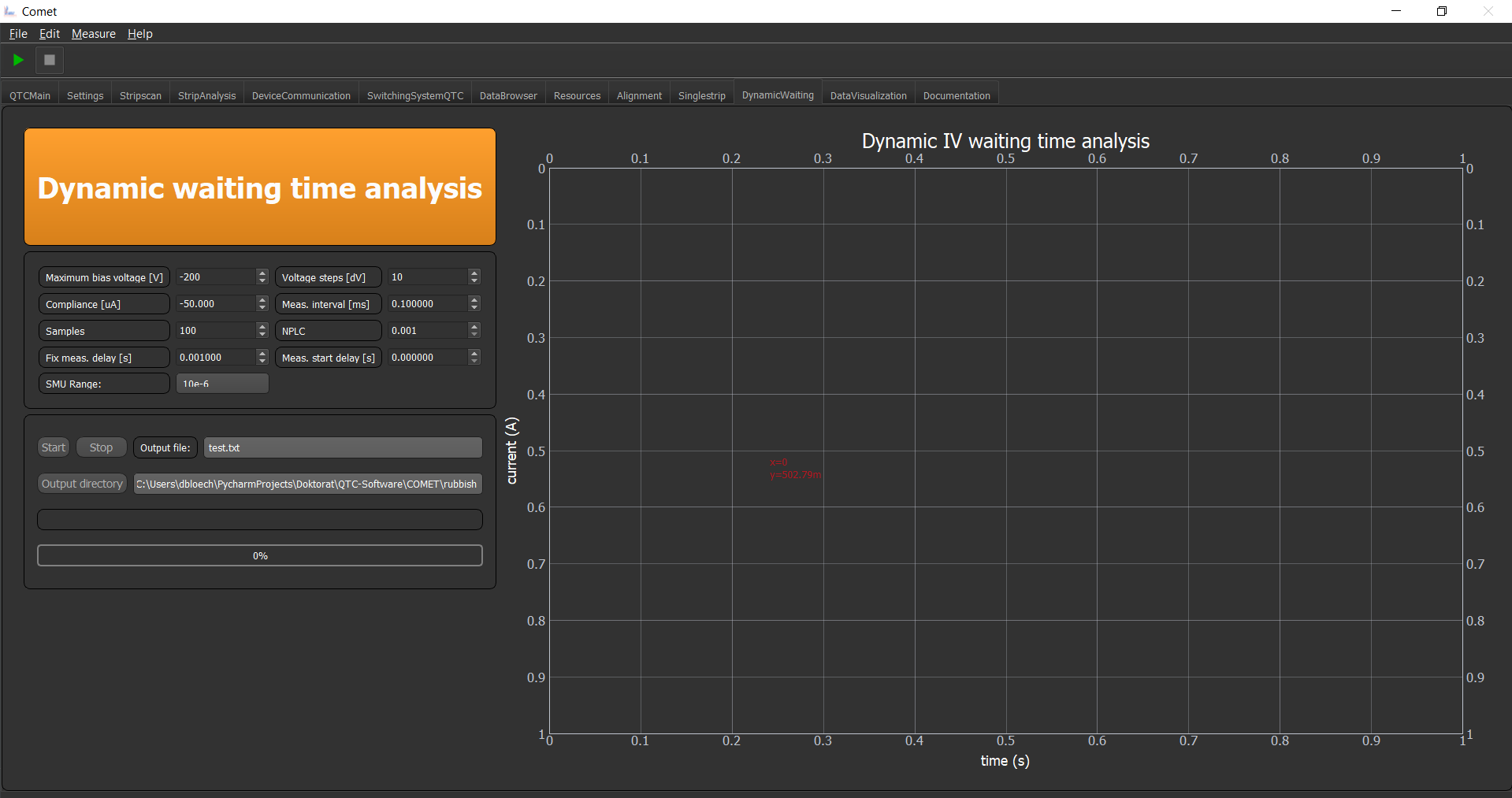1512x798 pixels.
Task: Open the DataVisualization tab
Action: pos(868,95)
